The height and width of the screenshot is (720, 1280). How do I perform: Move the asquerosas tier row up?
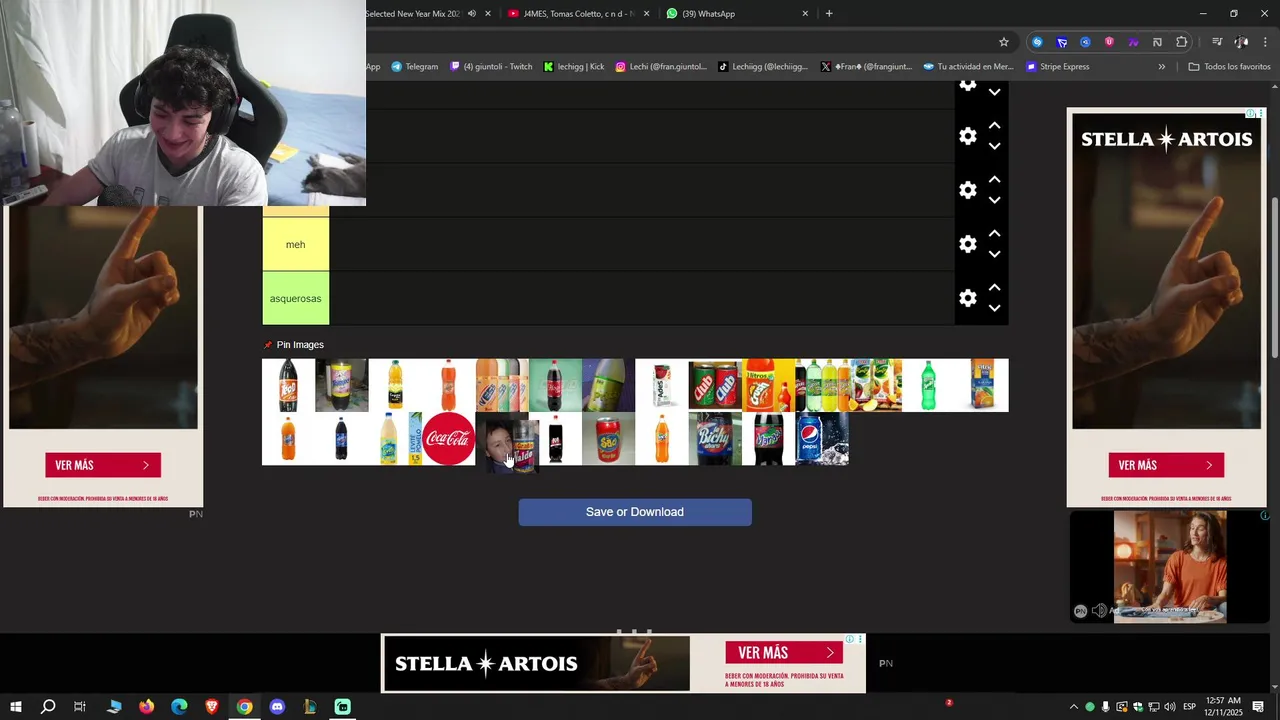(994, 287)
